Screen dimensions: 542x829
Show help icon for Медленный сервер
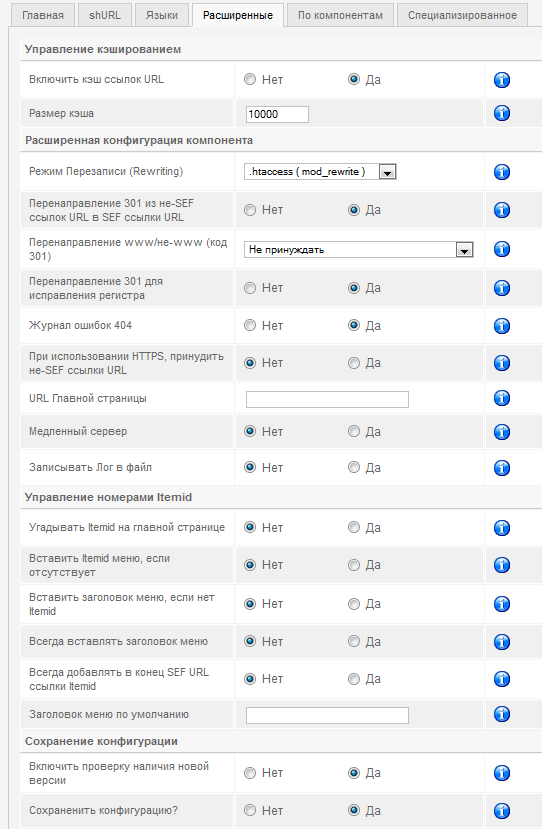coord(501,432)
